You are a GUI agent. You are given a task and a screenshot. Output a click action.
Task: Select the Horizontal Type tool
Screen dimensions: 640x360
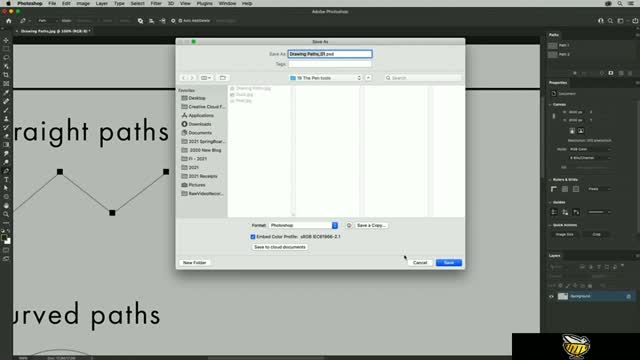coord(6,180)
